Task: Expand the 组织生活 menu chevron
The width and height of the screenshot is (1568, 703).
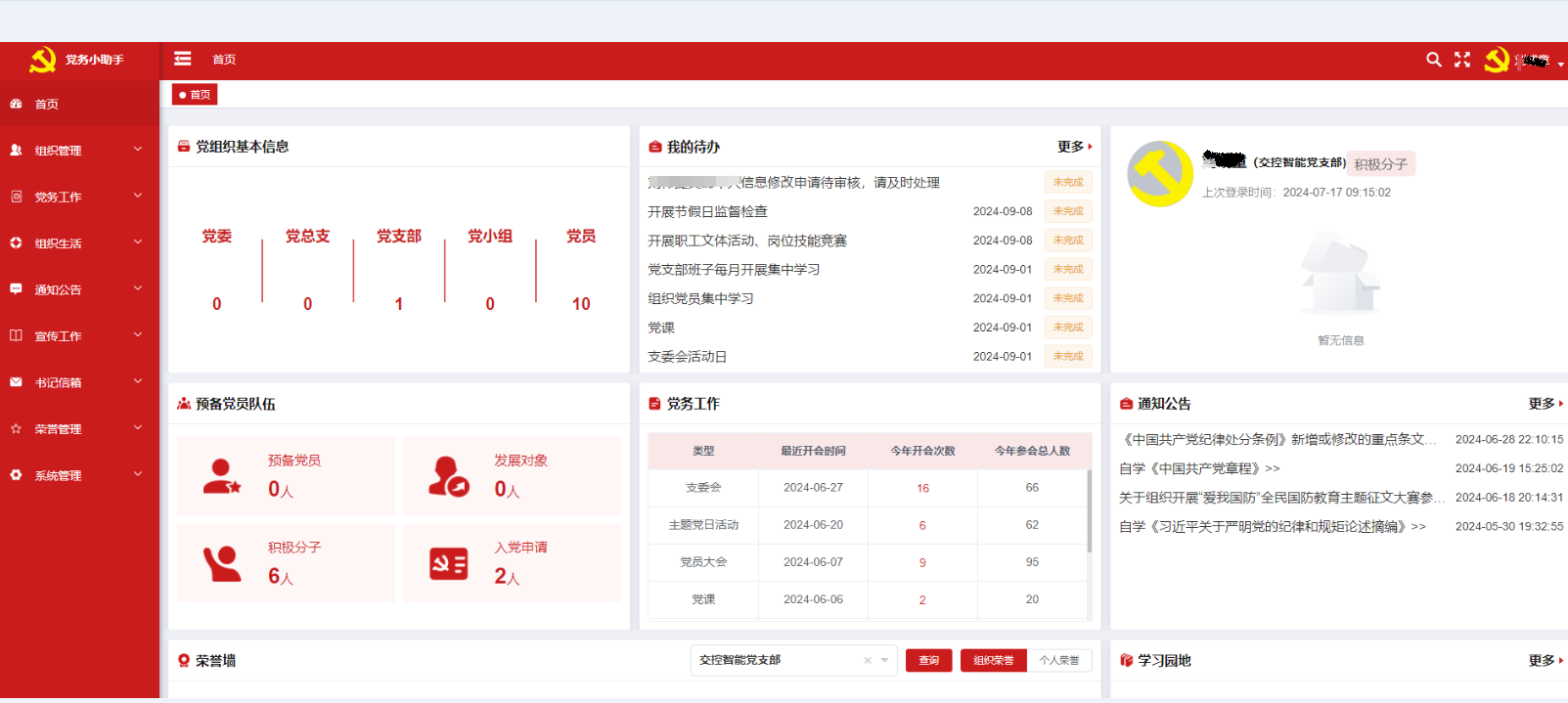Action: (x=138, y=242)
